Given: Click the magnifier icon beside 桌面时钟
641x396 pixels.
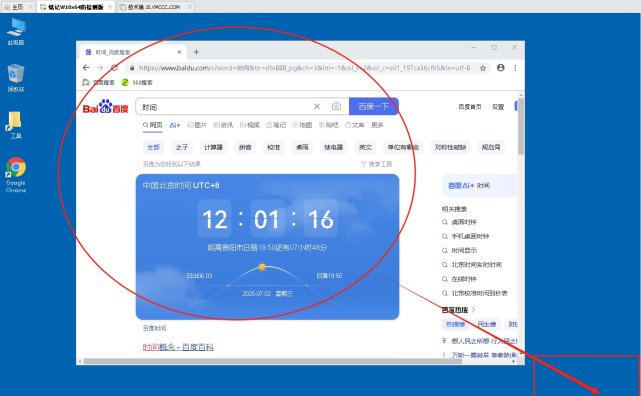Looking at the screenshot, I should tap(445, 222).
